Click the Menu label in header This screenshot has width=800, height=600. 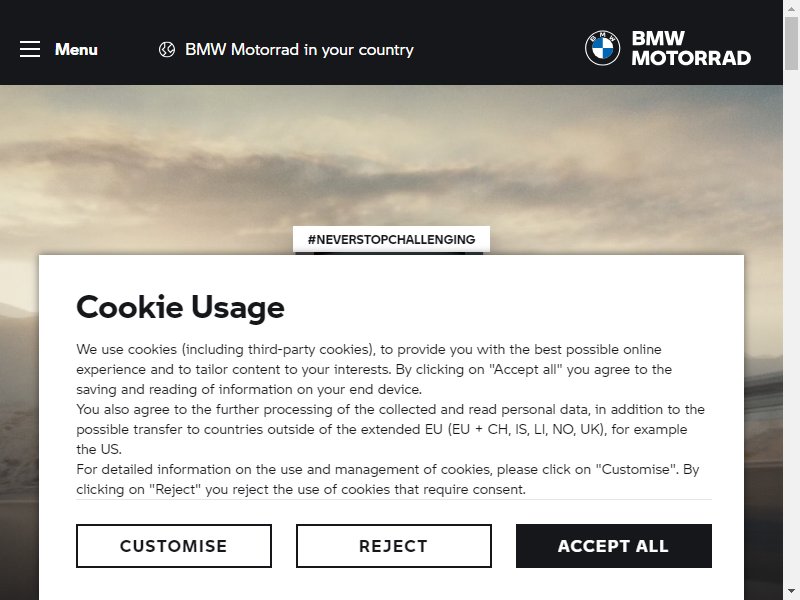coord(76,49)
